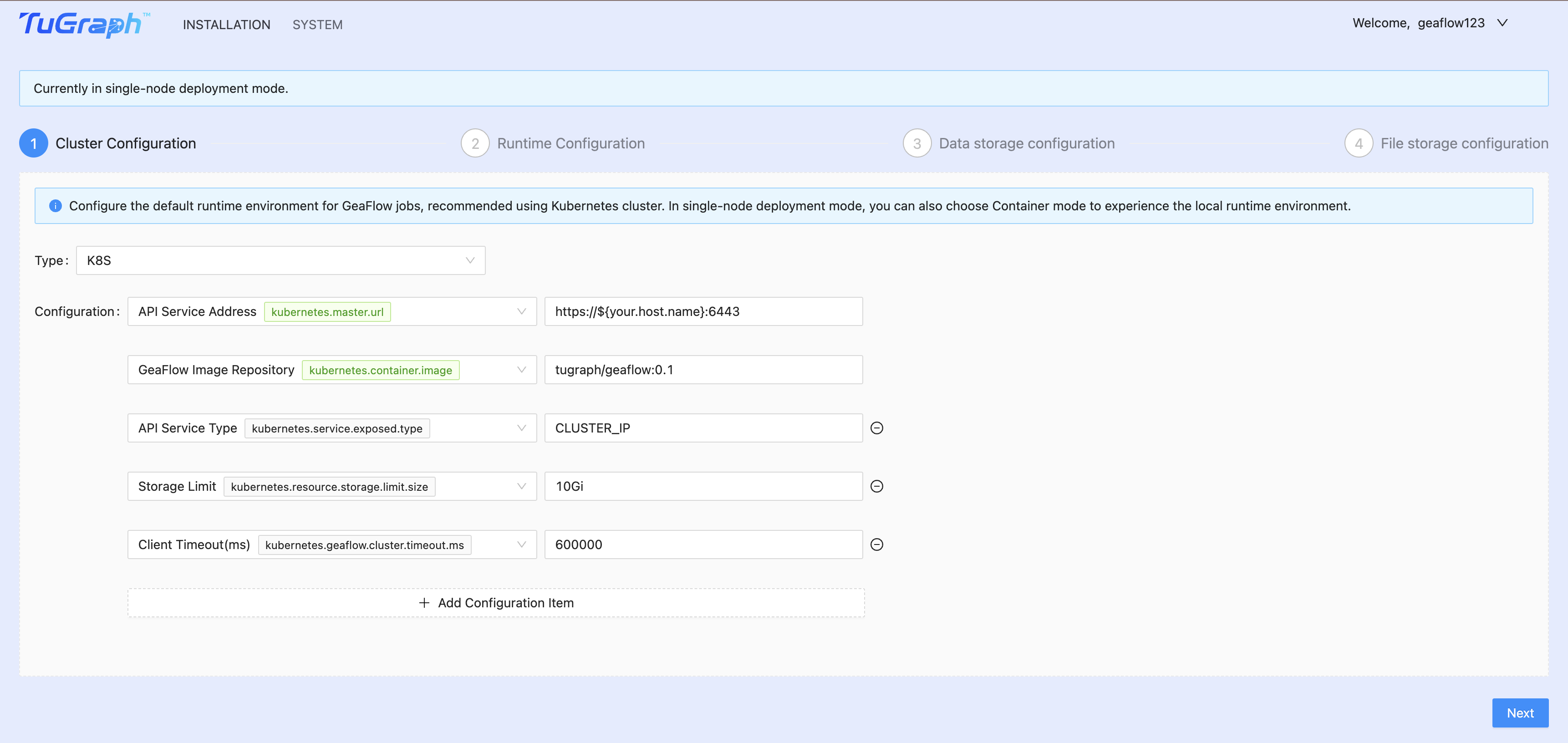The width and height of the screenshot is (1568, 743).
Task: Edit the CLUSTER_IP value field
Action: pos(703,428)
